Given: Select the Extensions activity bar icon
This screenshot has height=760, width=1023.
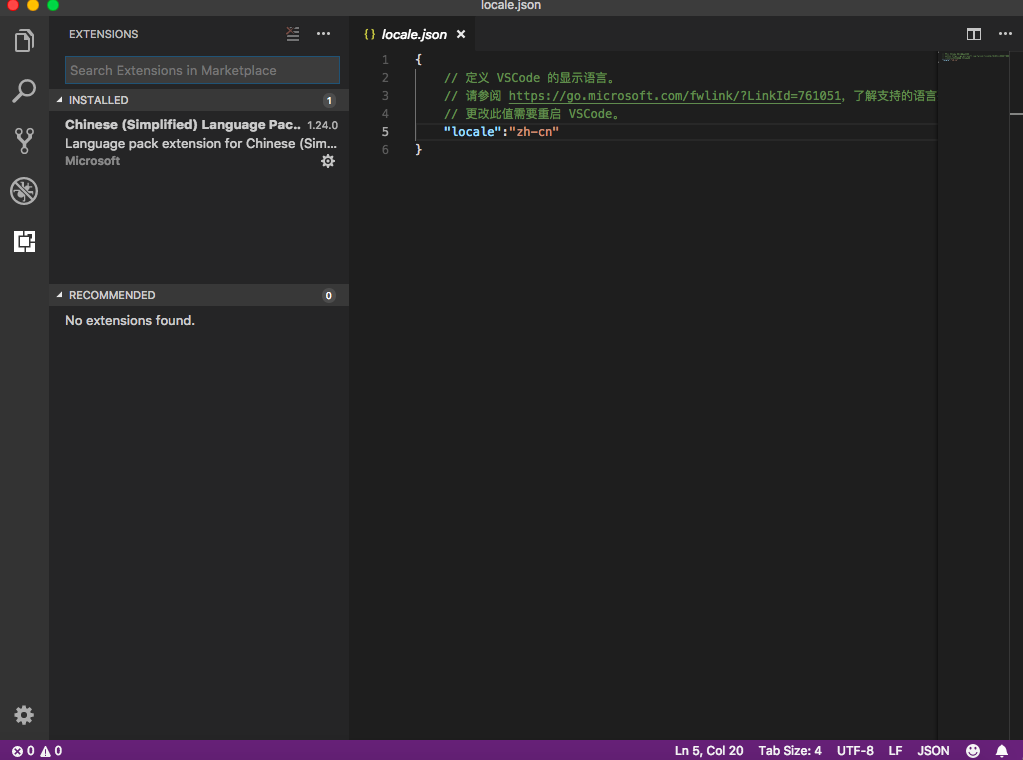Looking at the screenshot, I should pos(24,241).
